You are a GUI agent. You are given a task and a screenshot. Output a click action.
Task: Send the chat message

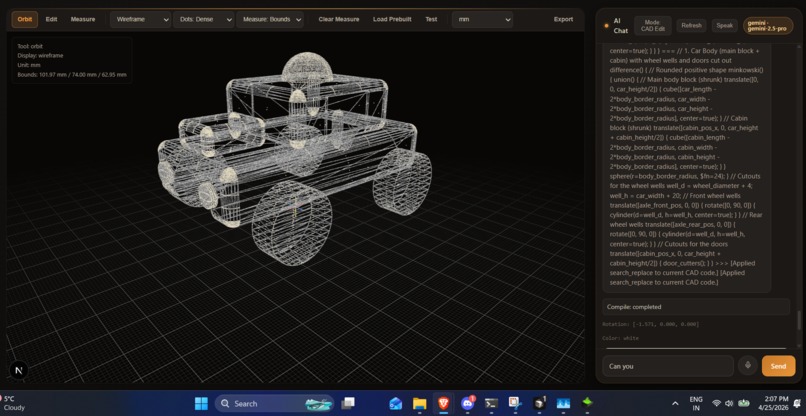(x=778, y=366)
